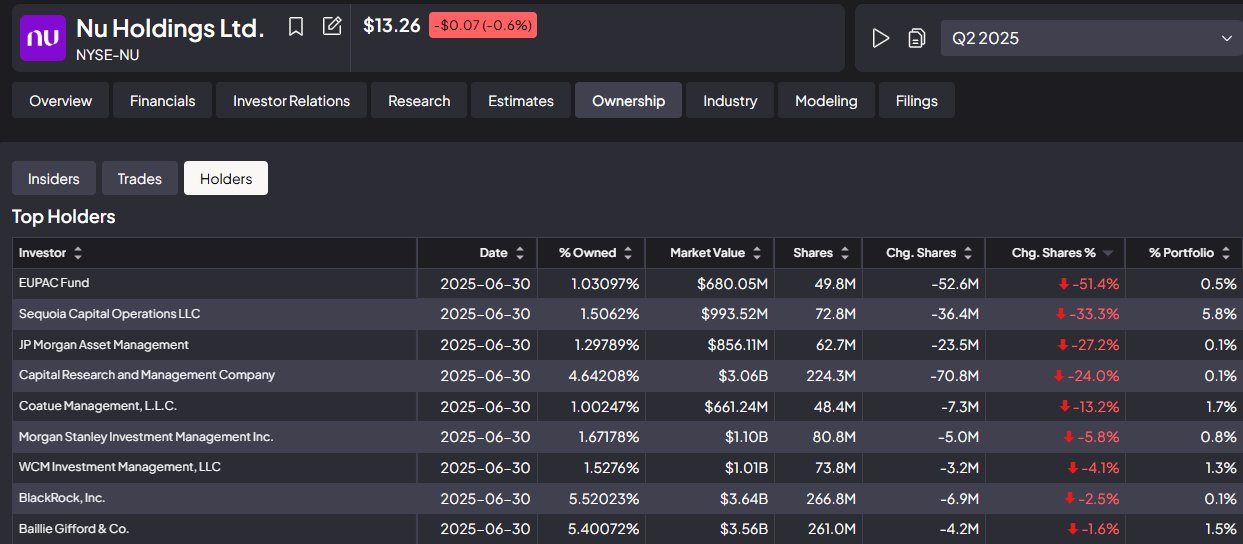Image resolution: width=1243 pixels, height=544 pixels.
Task: Open the Filings tab
Action: pyautogui.click(x=917, y=100)
